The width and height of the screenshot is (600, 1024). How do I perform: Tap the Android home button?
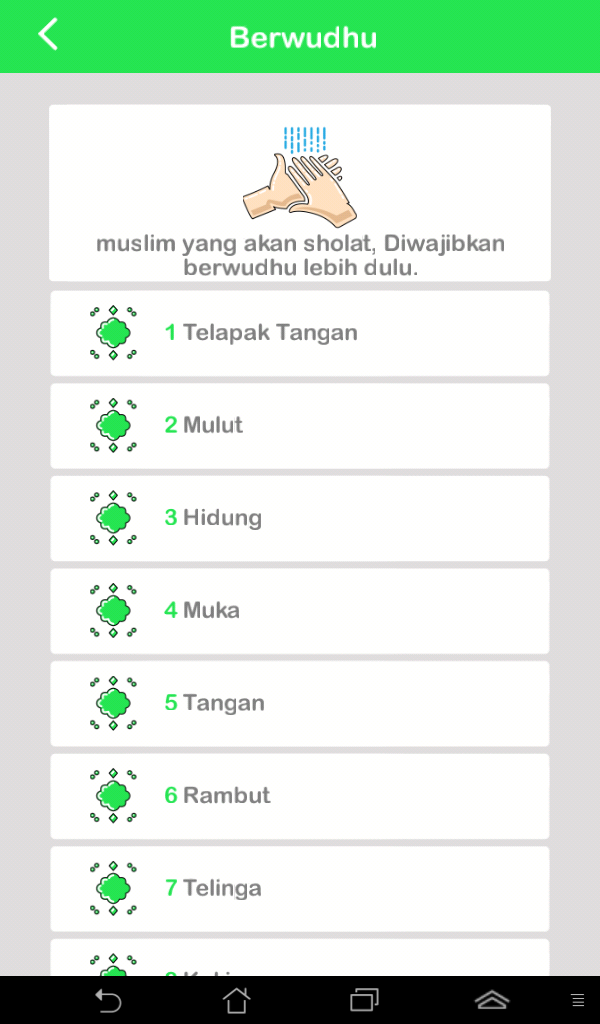(236, 998)
